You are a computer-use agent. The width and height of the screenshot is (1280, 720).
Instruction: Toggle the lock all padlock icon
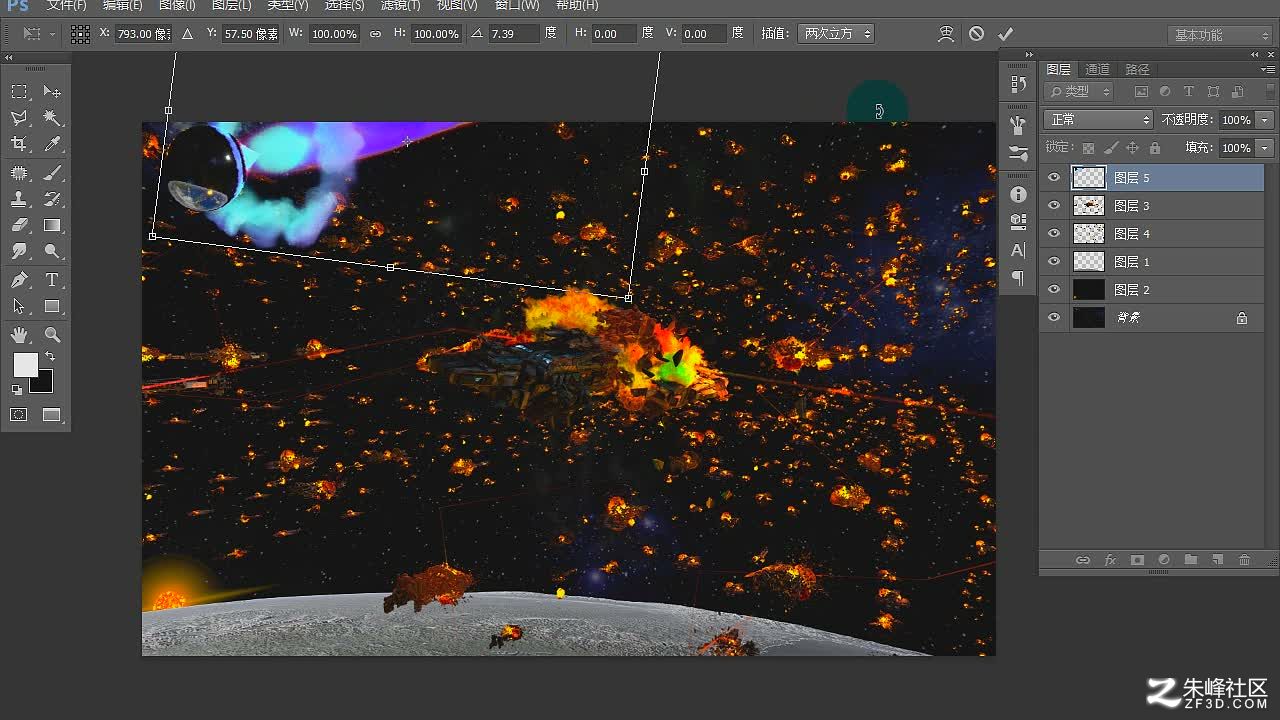coord(1155,148)
